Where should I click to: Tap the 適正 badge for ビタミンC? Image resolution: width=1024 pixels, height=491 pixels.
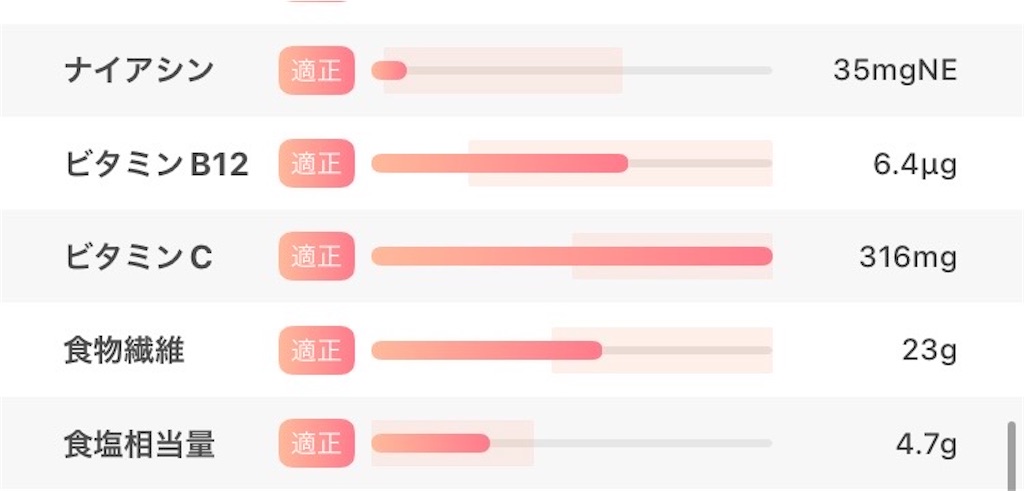pos(317,257)
